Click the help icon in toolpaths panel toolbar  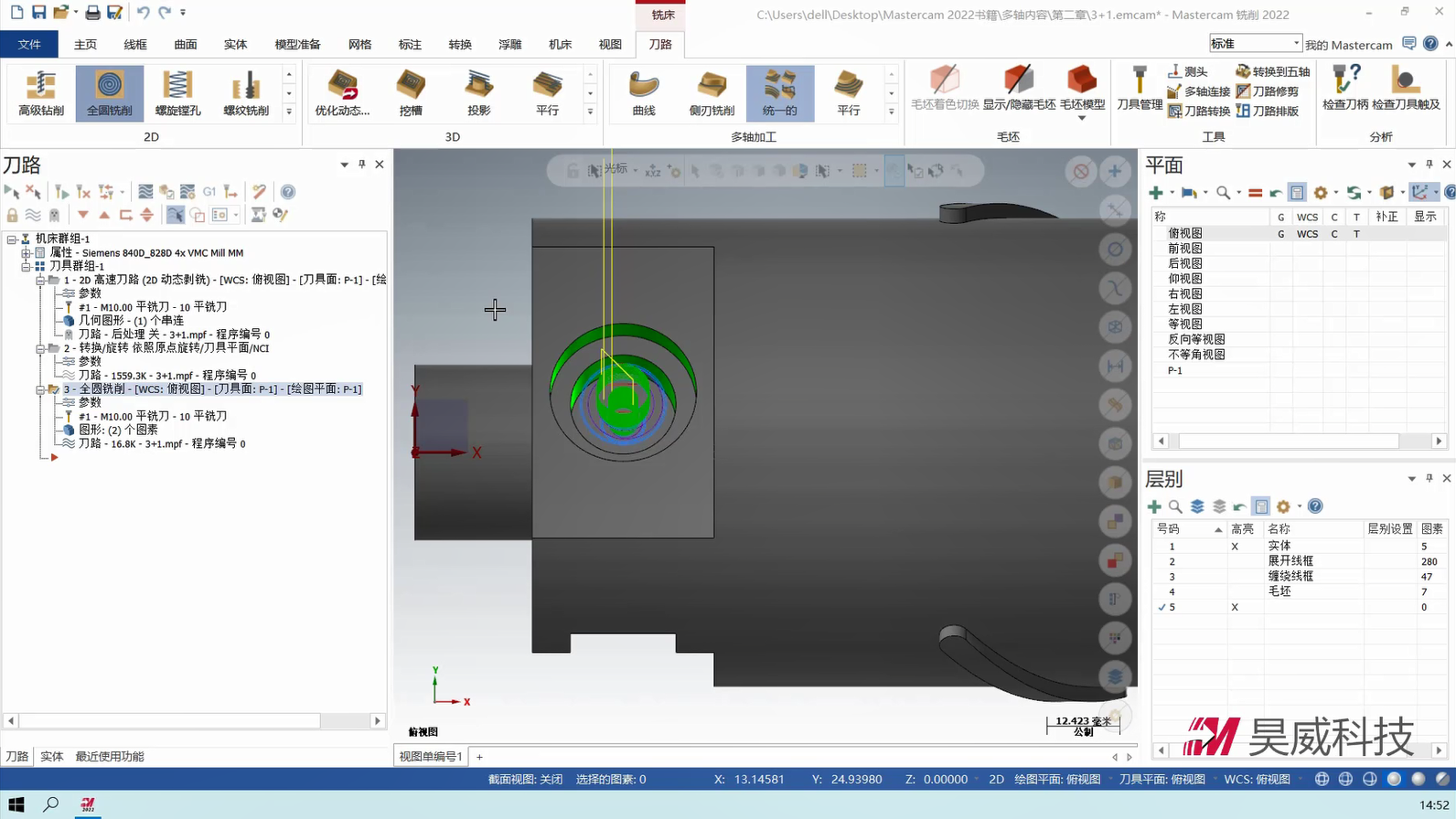coord(288,192)
